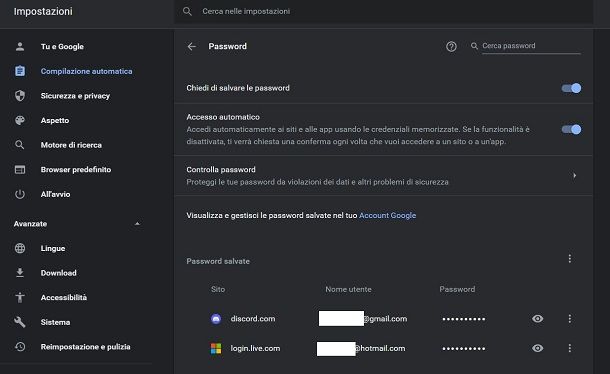Click the Password salvate heading
Image resolution: width=610 pixels, height=374 pixels.
pos(218,261)
